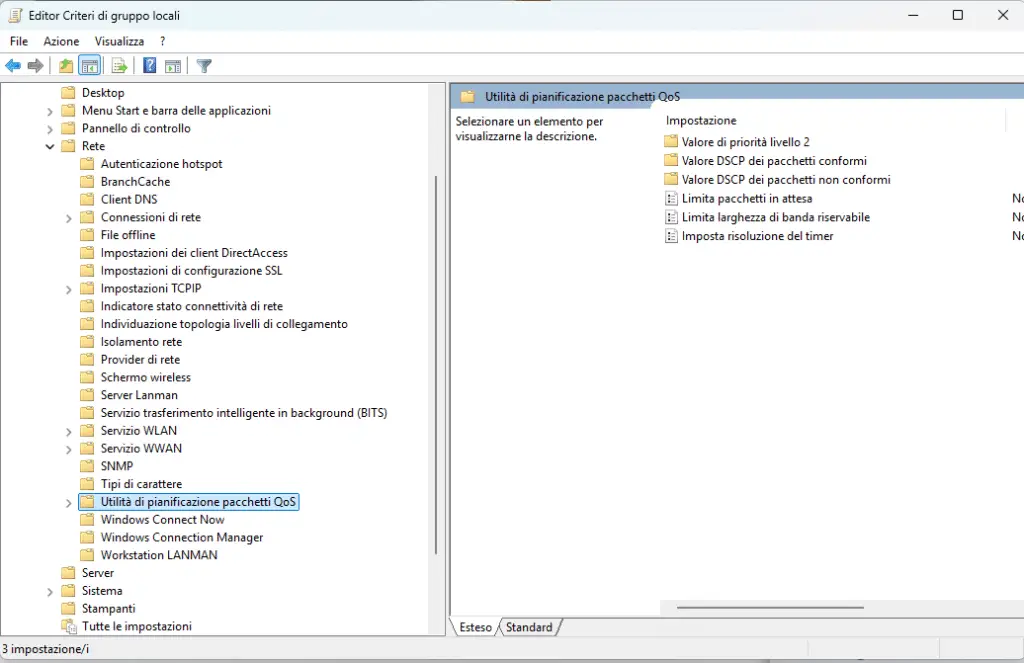Screen dimensions: 1024x663
Task: Open the Visualizza menu
Action: click(119, 41)
